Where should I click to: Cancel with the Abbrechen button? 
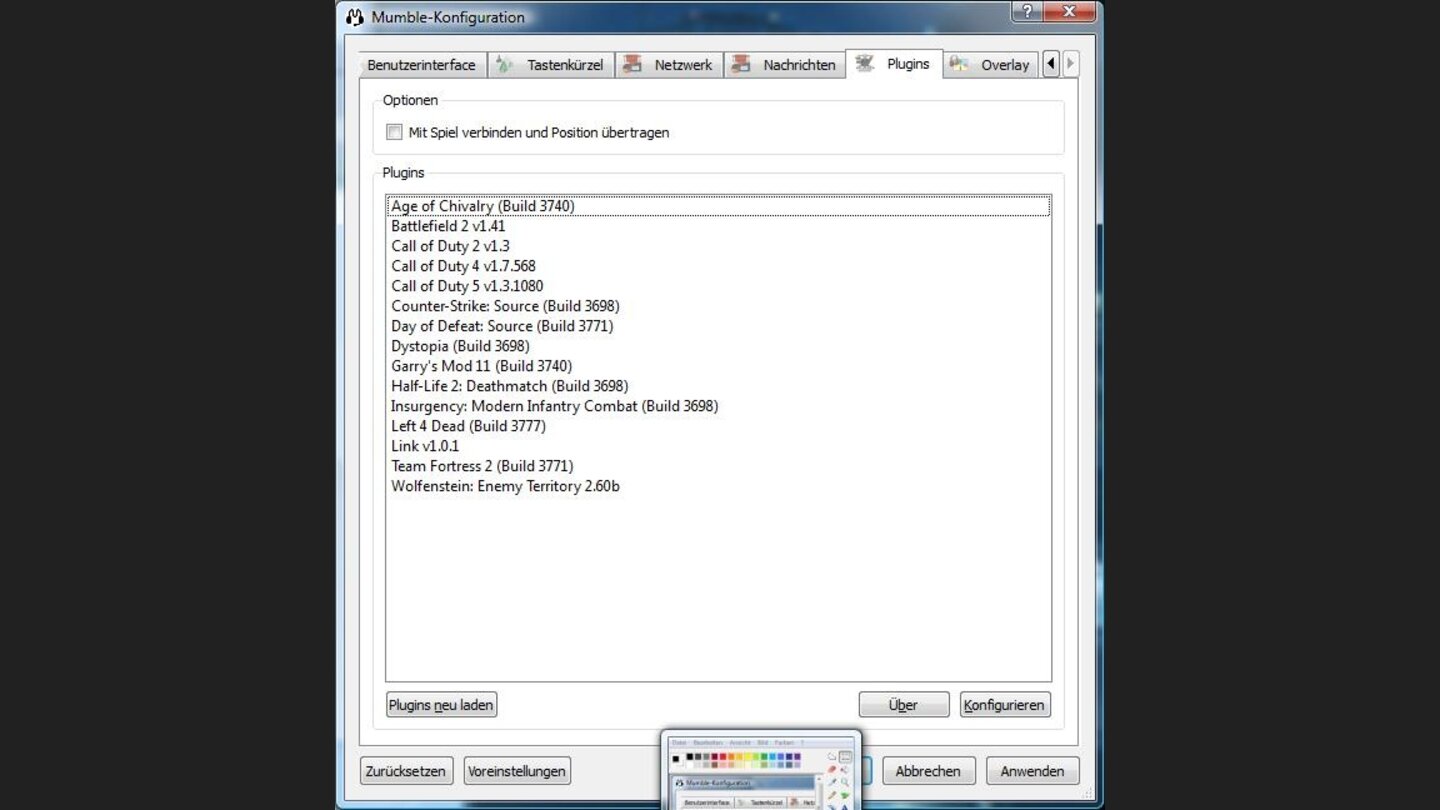click(x=928, y=771)
